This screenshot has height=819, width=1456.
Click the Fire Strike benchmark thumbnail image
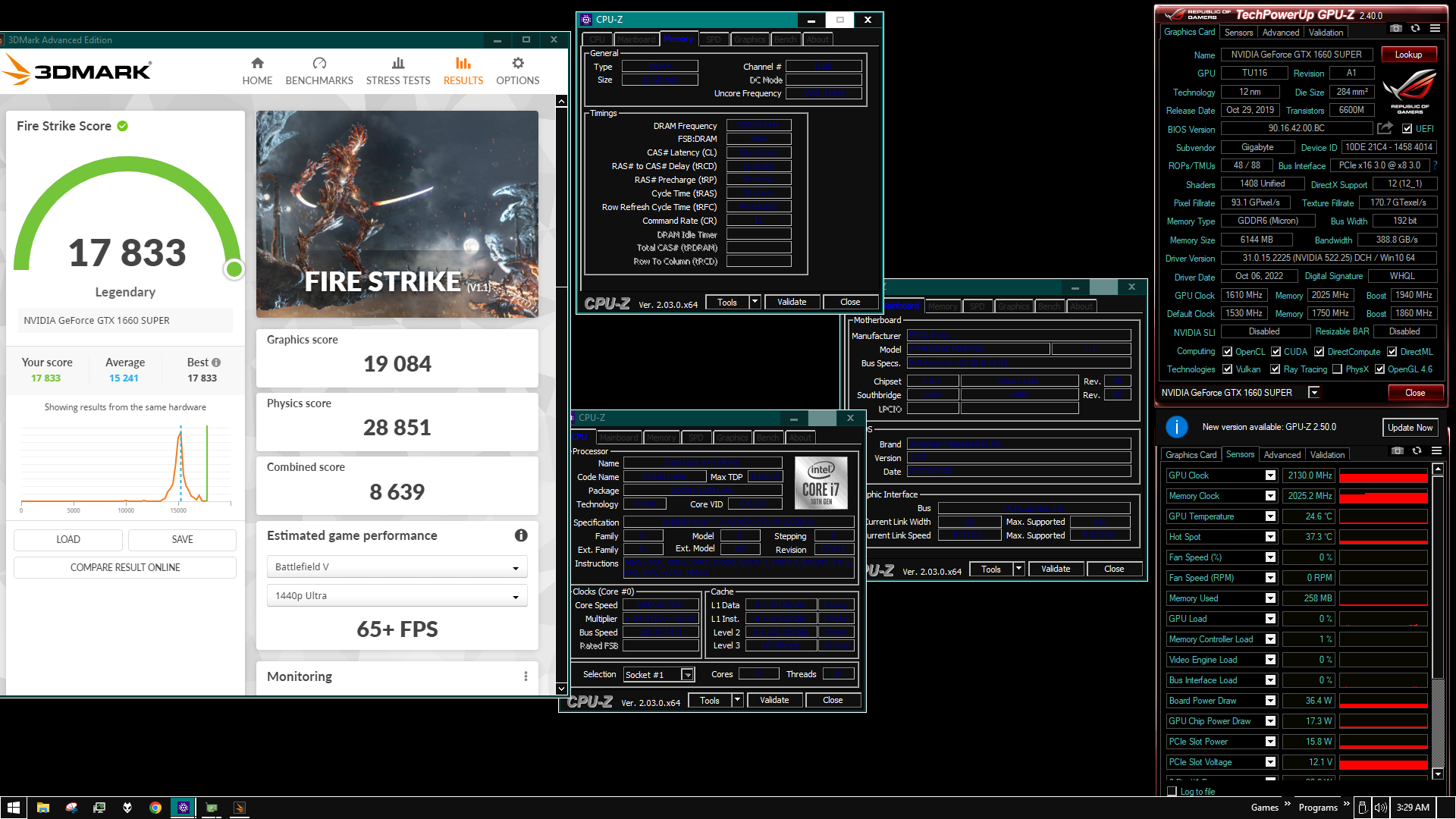tap(397, 214)
